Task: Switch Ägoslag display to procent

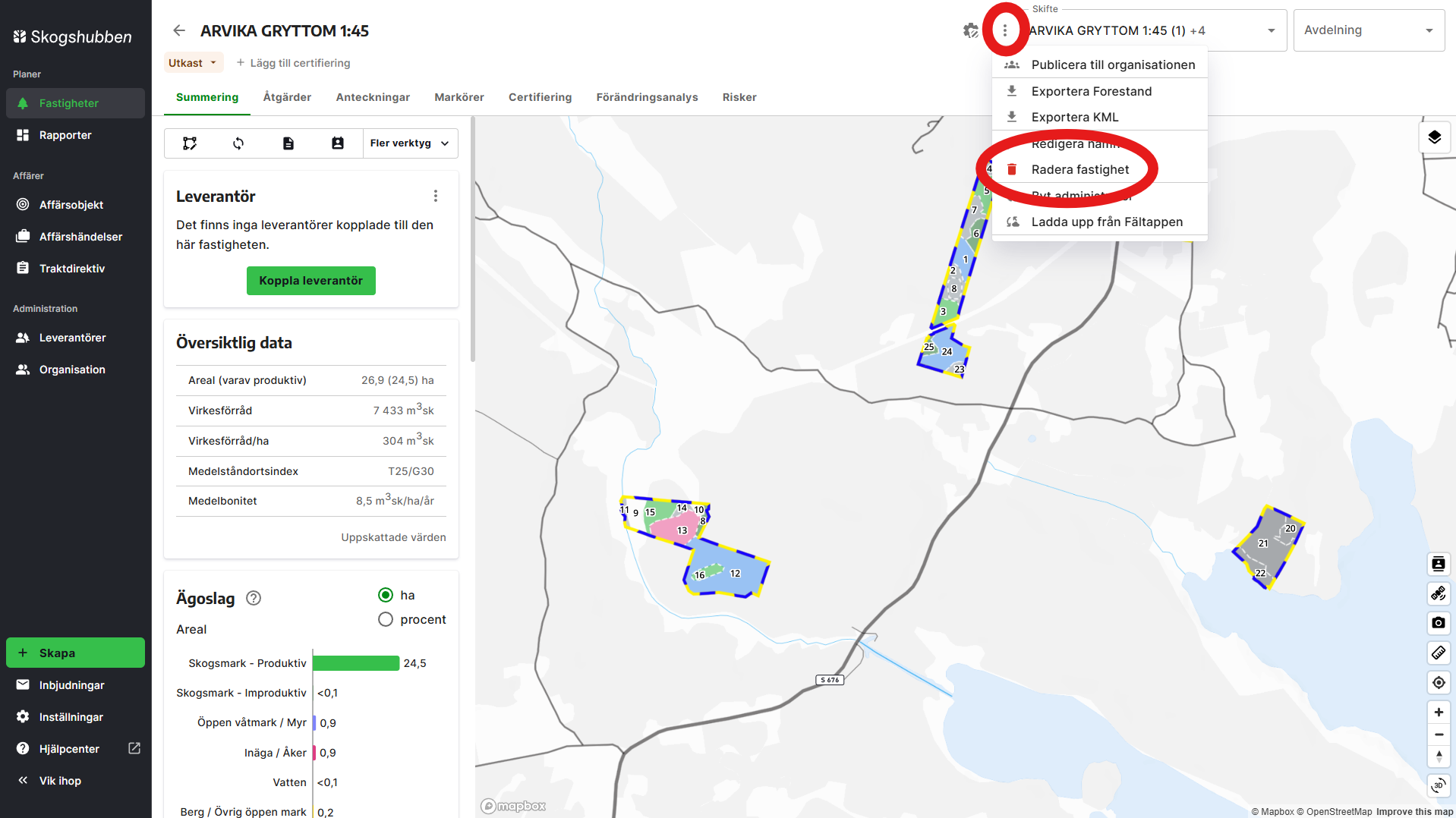Action: [386, 619]
